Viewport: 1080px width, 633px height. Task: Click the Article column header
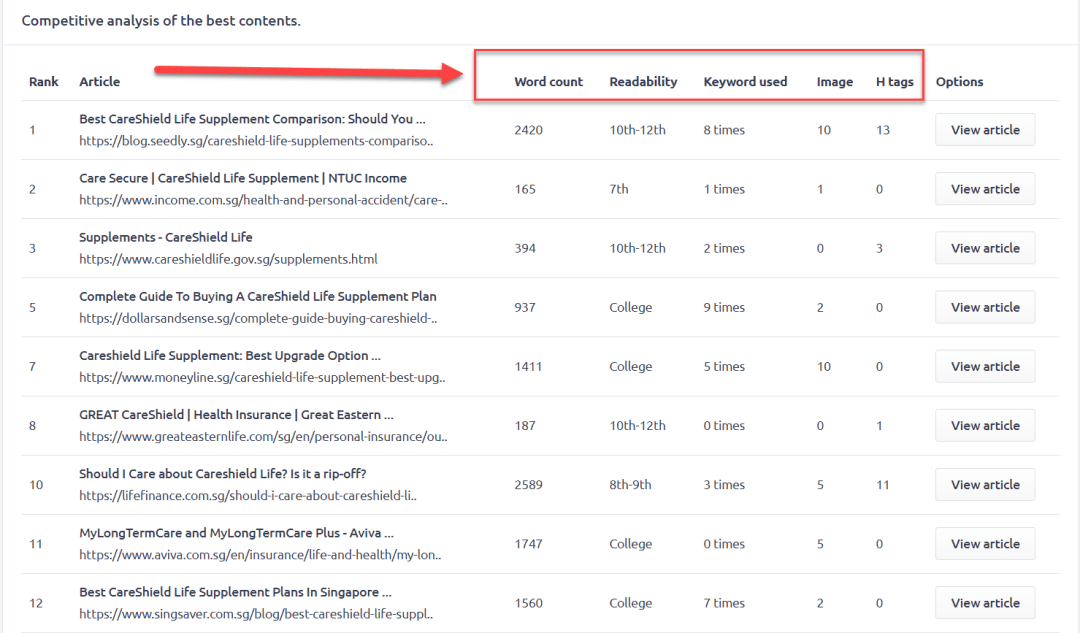[99, 81]
